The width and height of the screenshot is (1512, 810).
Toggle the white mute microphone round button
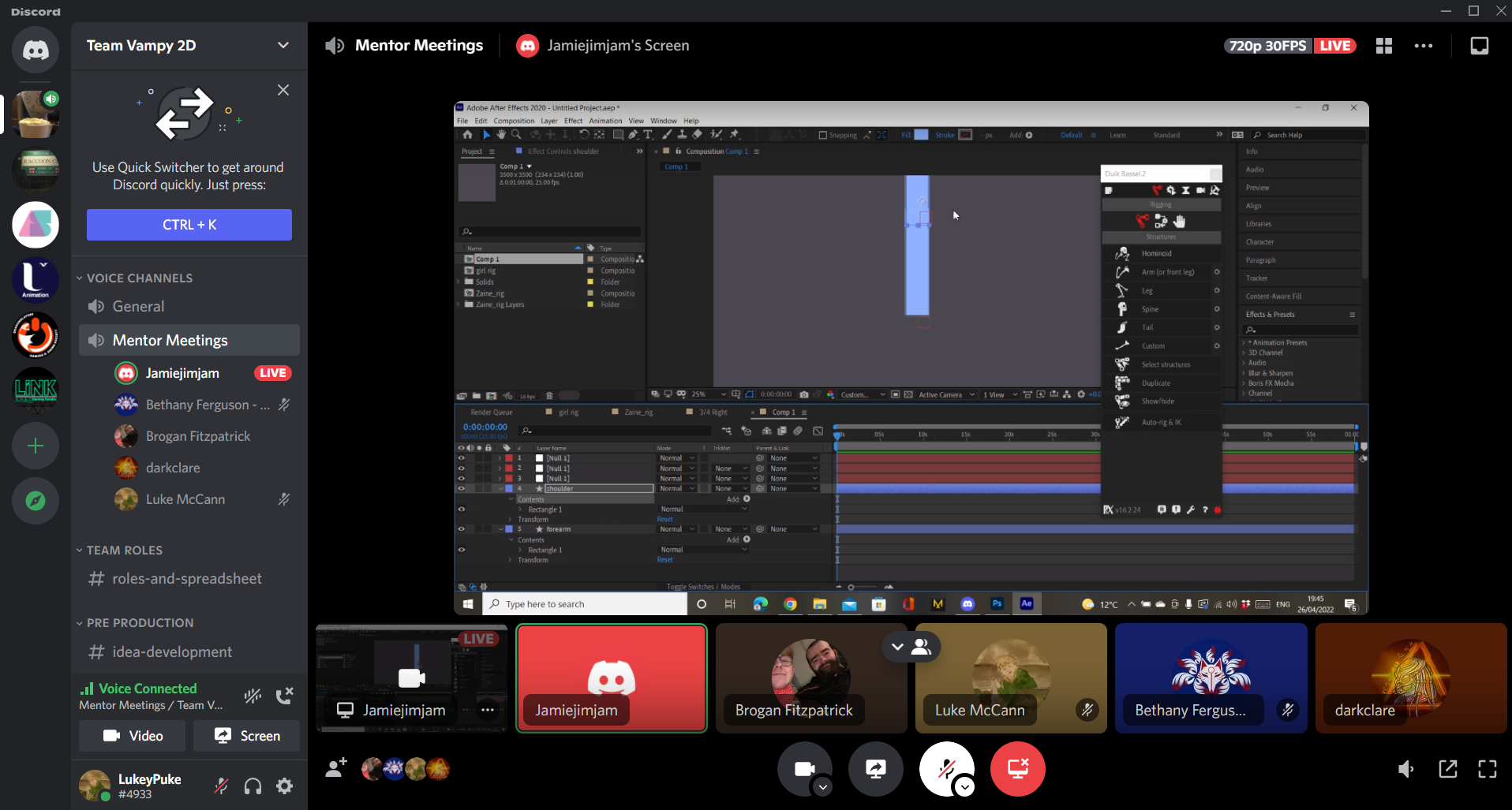pos(946,768)
